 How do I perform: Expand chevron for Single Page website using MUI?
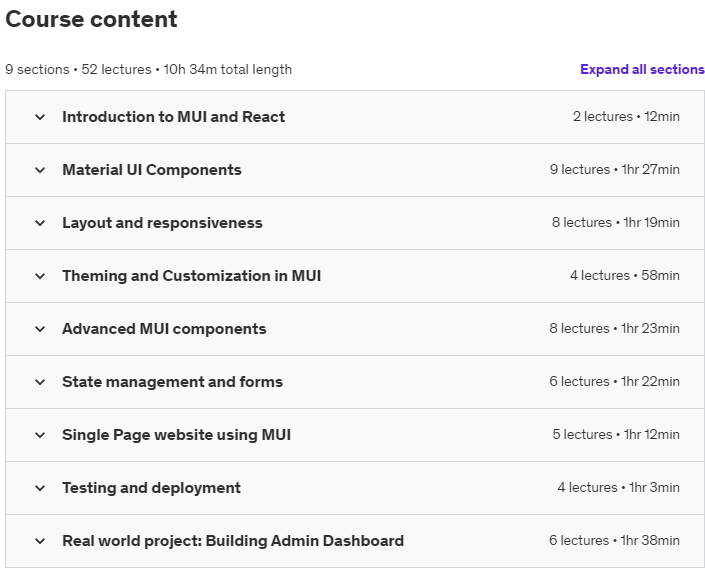(x=40, y=435)
